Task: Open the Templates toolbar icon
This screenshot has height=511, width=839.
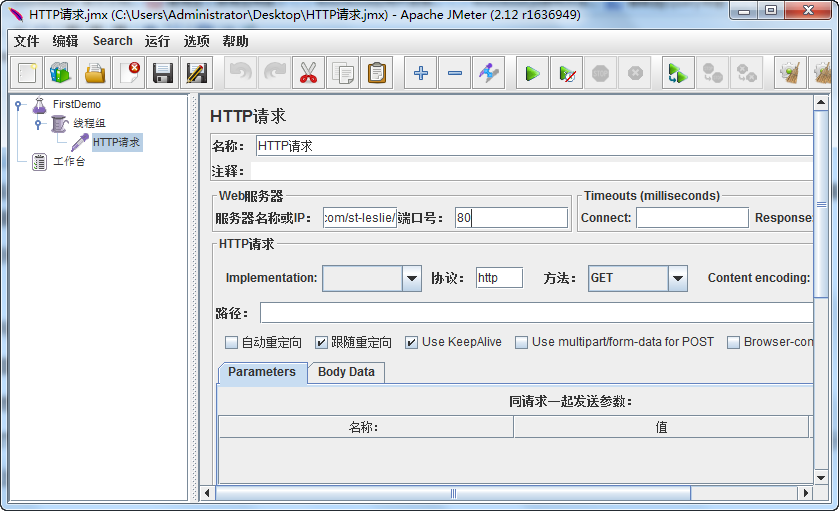Action: [60, 73]
